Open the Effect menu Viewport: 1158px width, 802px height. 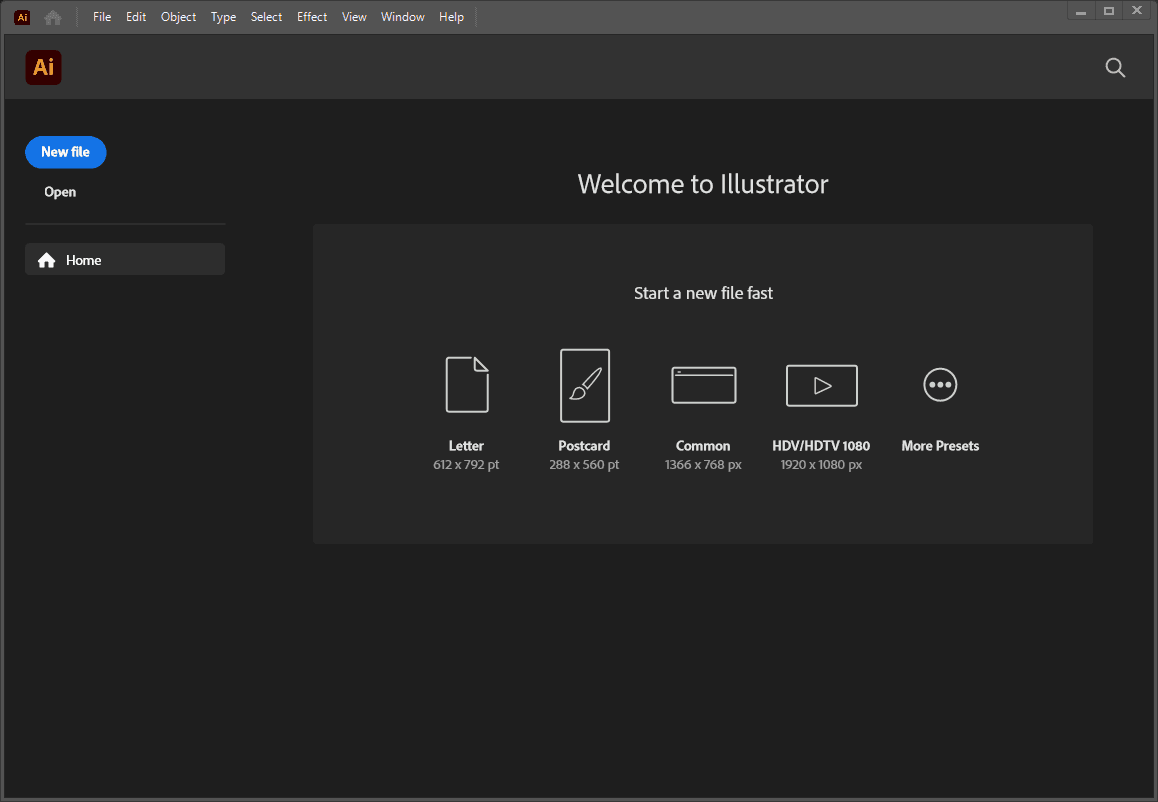[312, 17]
